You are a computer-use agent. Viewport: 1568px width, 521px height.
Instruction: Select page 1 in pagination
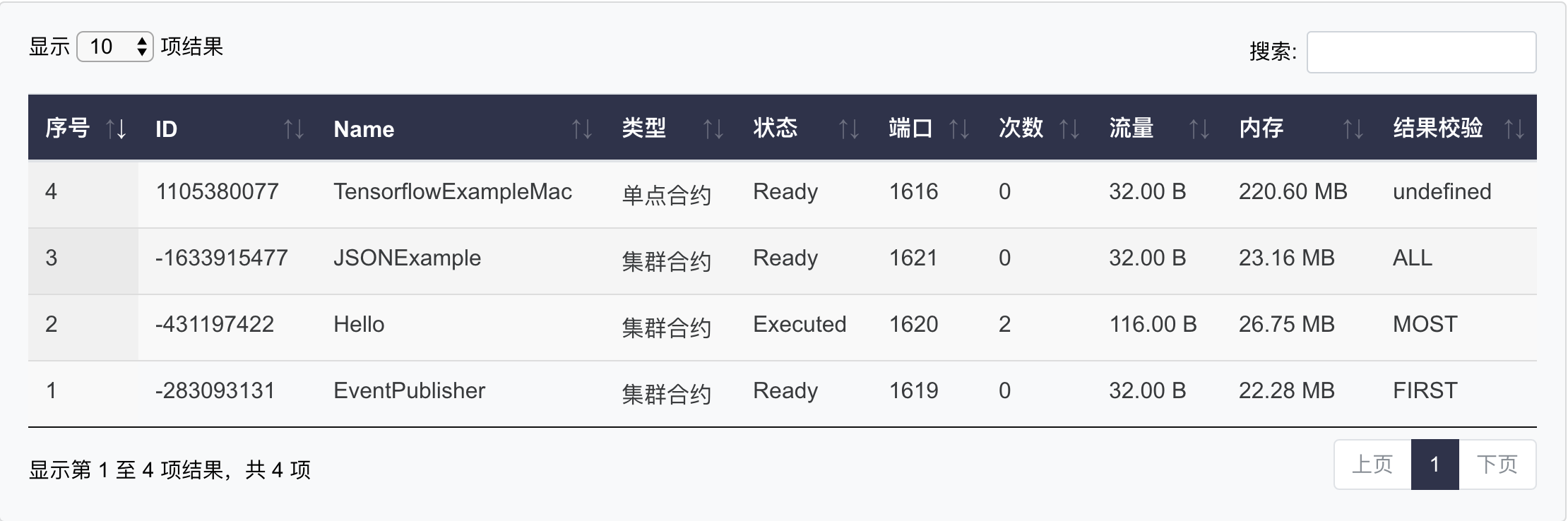click(x=1435, y=465)
